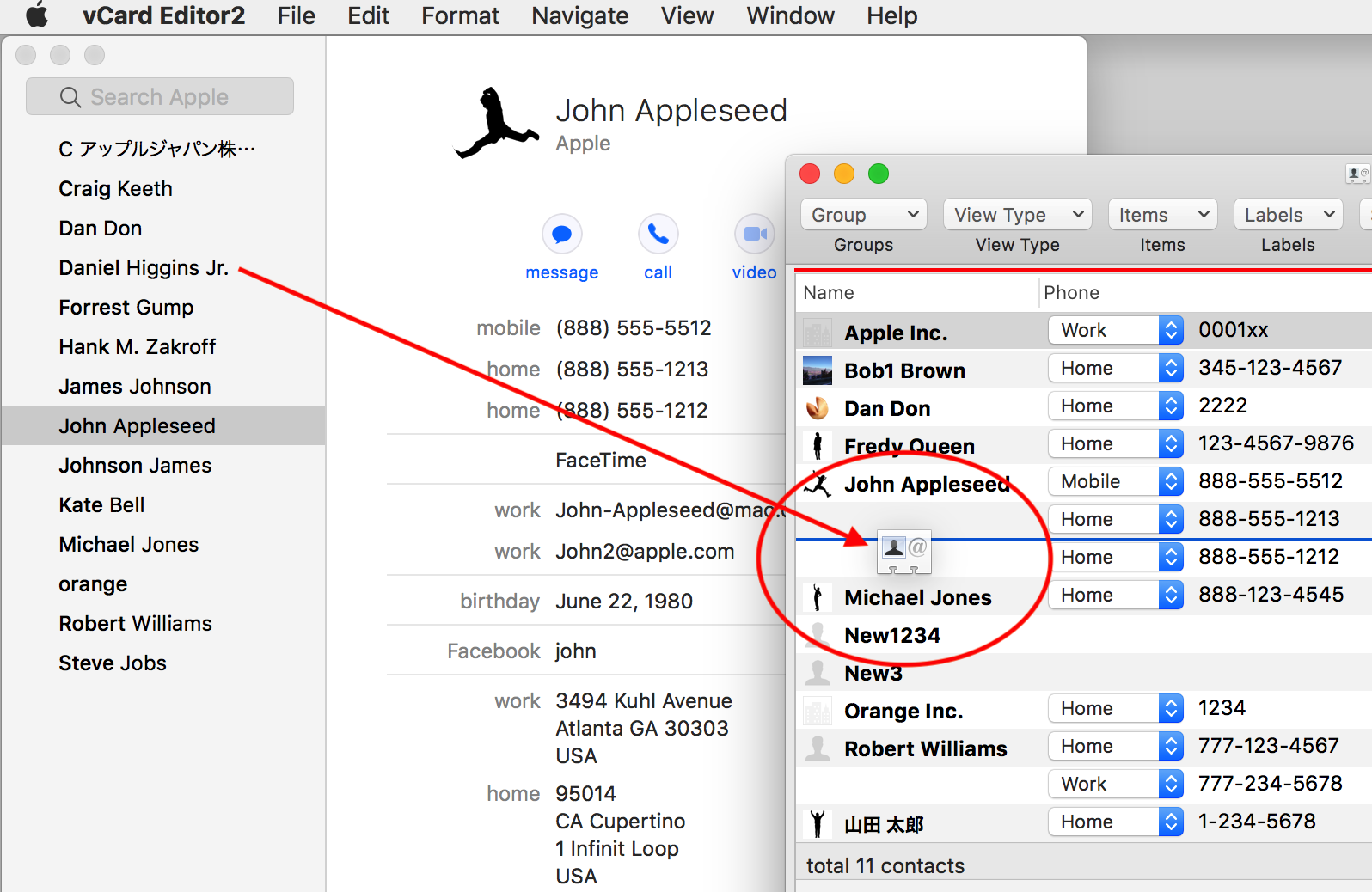Viewport: 1372px width, 892px height.
Task: Open Work label popup for 777-234-5678
Action: pyautogui.click(x=1116, y=784)
